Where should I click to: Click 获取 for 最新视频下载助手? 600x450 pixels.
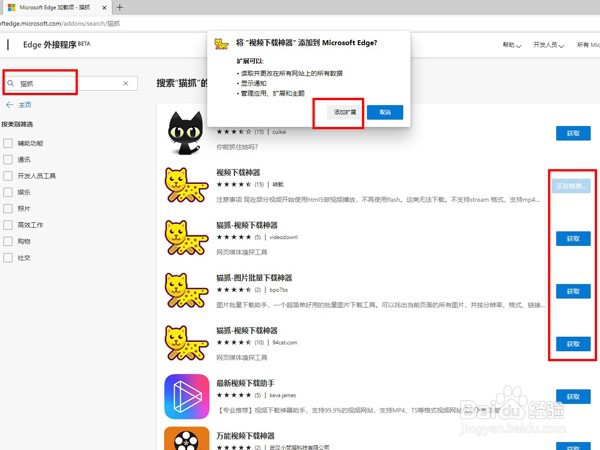coord(573,397)
